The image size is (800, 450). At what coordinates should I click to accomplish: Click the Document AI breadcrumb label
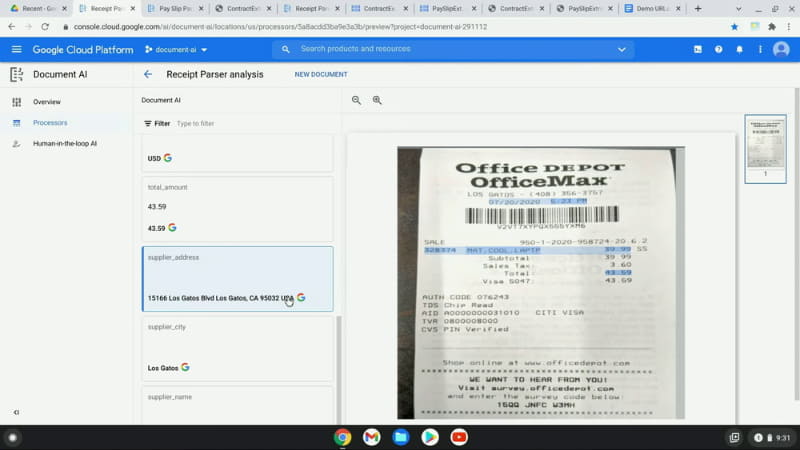(x=161, y=100)
